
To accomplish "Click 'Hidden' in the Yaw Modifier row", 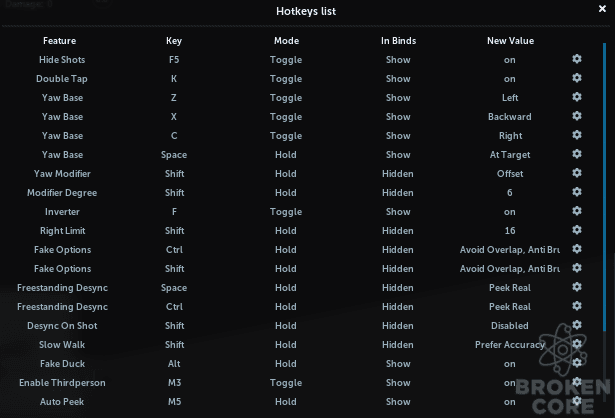I will [x=398, y=174].
